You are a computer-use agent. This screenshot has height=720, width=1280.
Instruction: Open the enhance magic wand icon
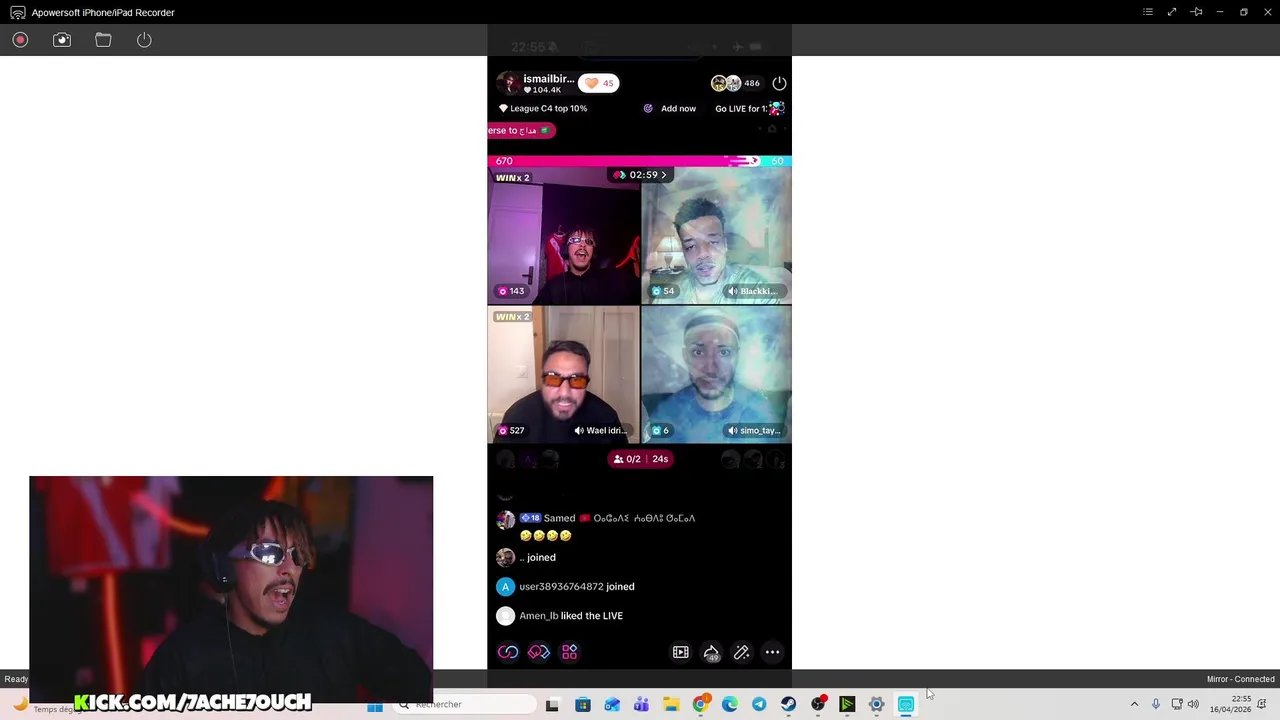[x=742, y=652]
